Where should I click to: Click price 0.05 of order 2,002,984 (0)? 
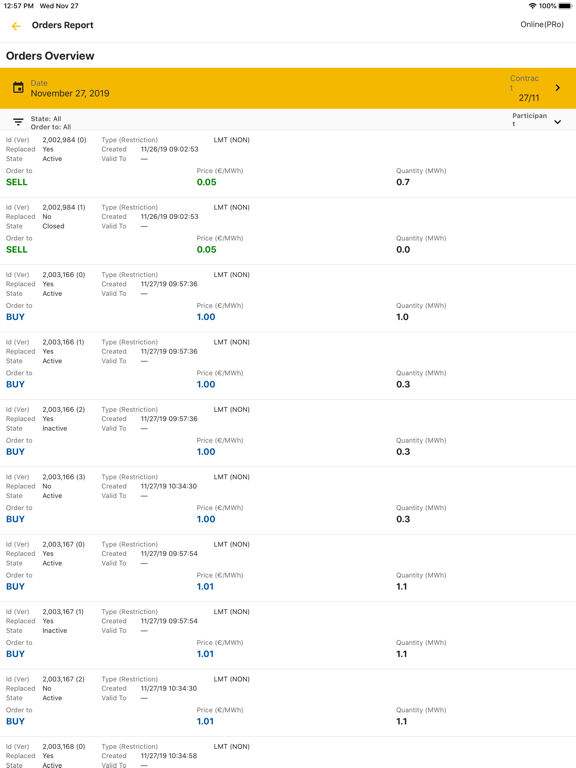tap(207, 182)
